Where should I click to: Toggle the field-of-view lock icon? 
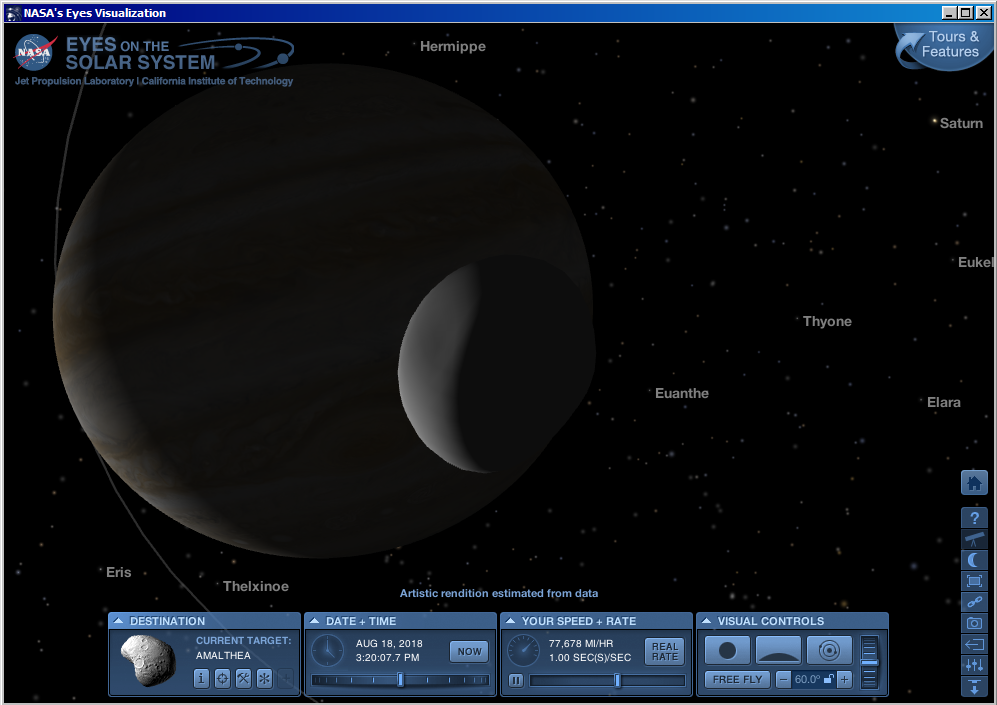pyautogui.click(x=829, y=680)
